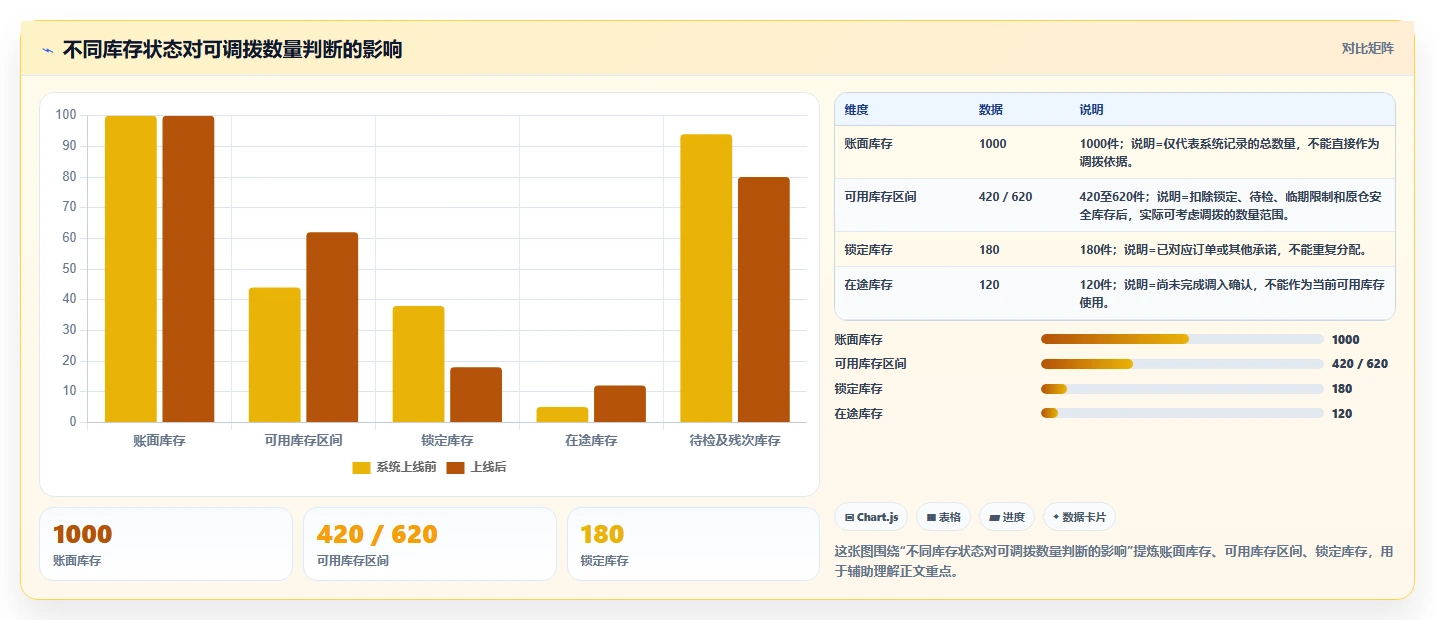Click the description paragraph under the tags
This screenshot has width=1435, height=620.
coord(1114,562)
